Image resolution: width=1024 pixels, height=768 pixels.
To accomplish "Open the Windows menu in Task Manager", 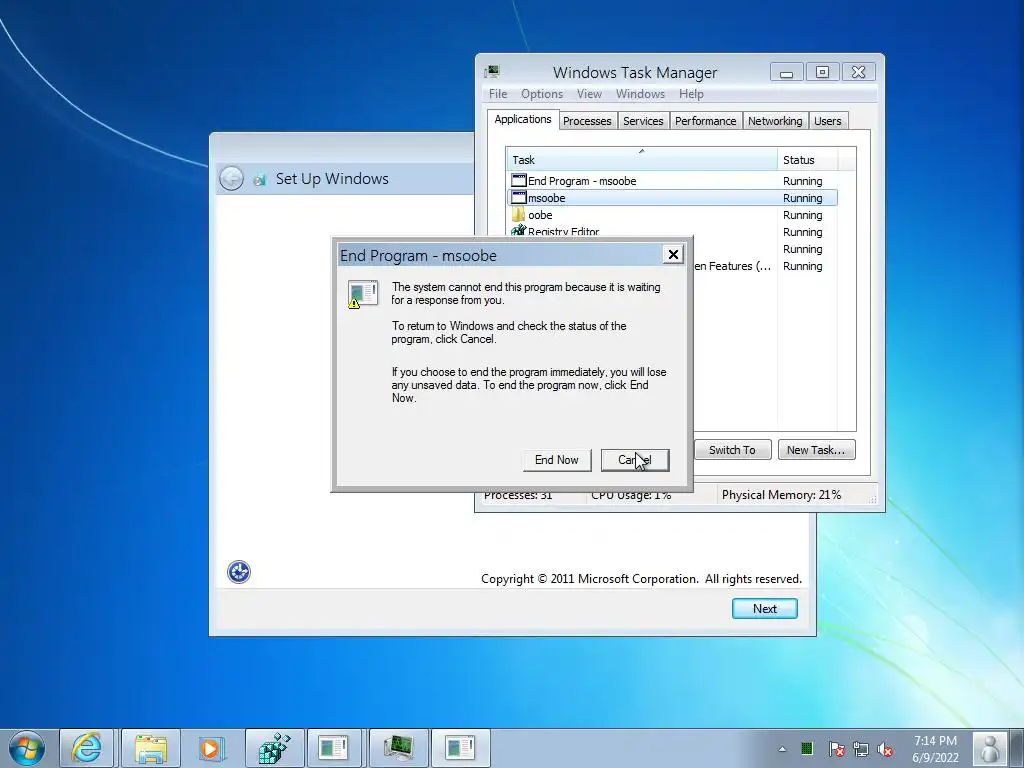I will click(x=640, y=94).
